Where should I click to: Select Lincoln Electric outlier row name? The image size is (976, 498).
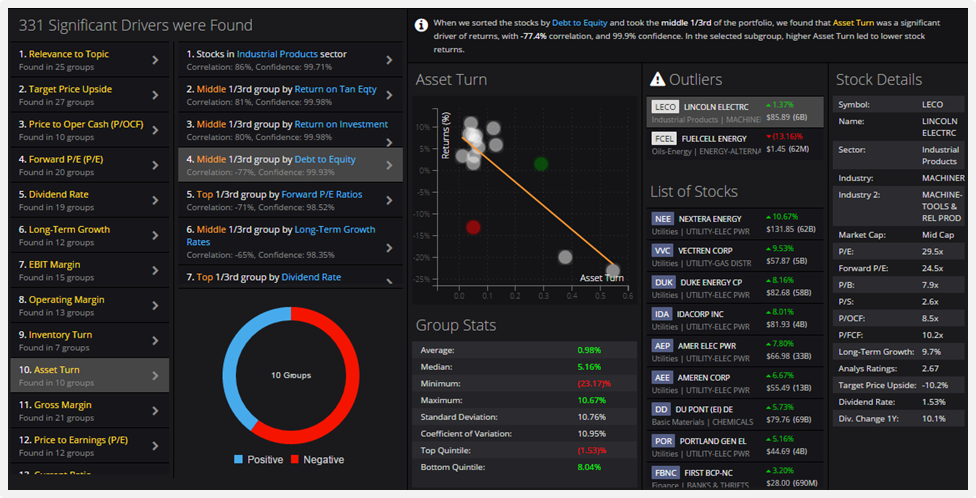coord(716,107)
